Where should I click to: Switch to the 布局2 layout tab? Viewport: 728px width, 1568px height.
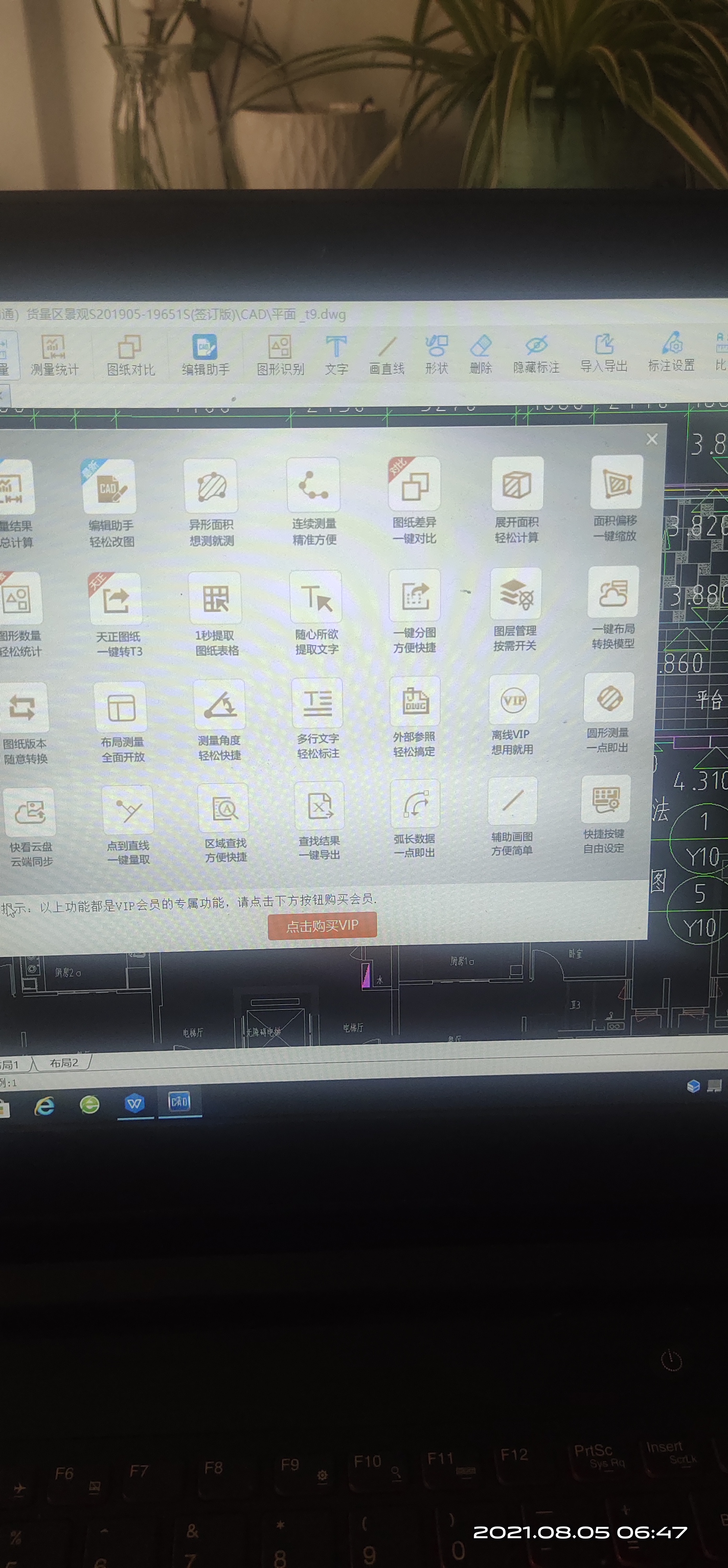point(64,1063)
